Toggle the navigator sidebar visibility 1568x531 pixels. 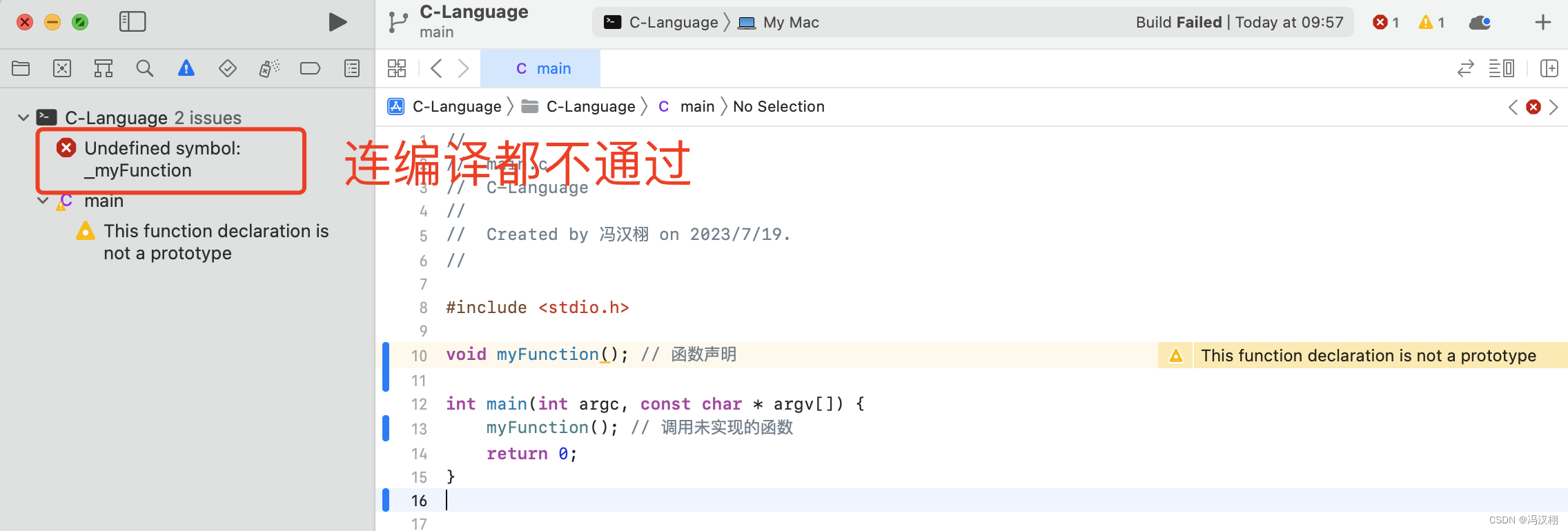click(133, 22)
